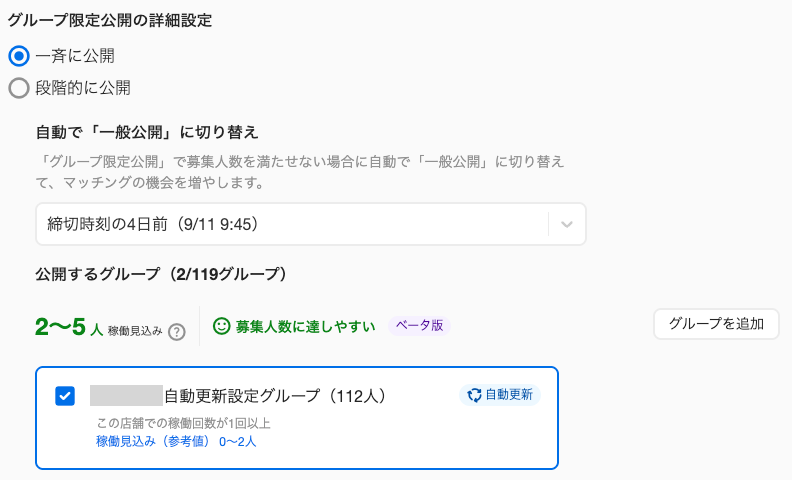
Task: Uncheck the 自動更新設定グループ checkbox
Action: 65,396
